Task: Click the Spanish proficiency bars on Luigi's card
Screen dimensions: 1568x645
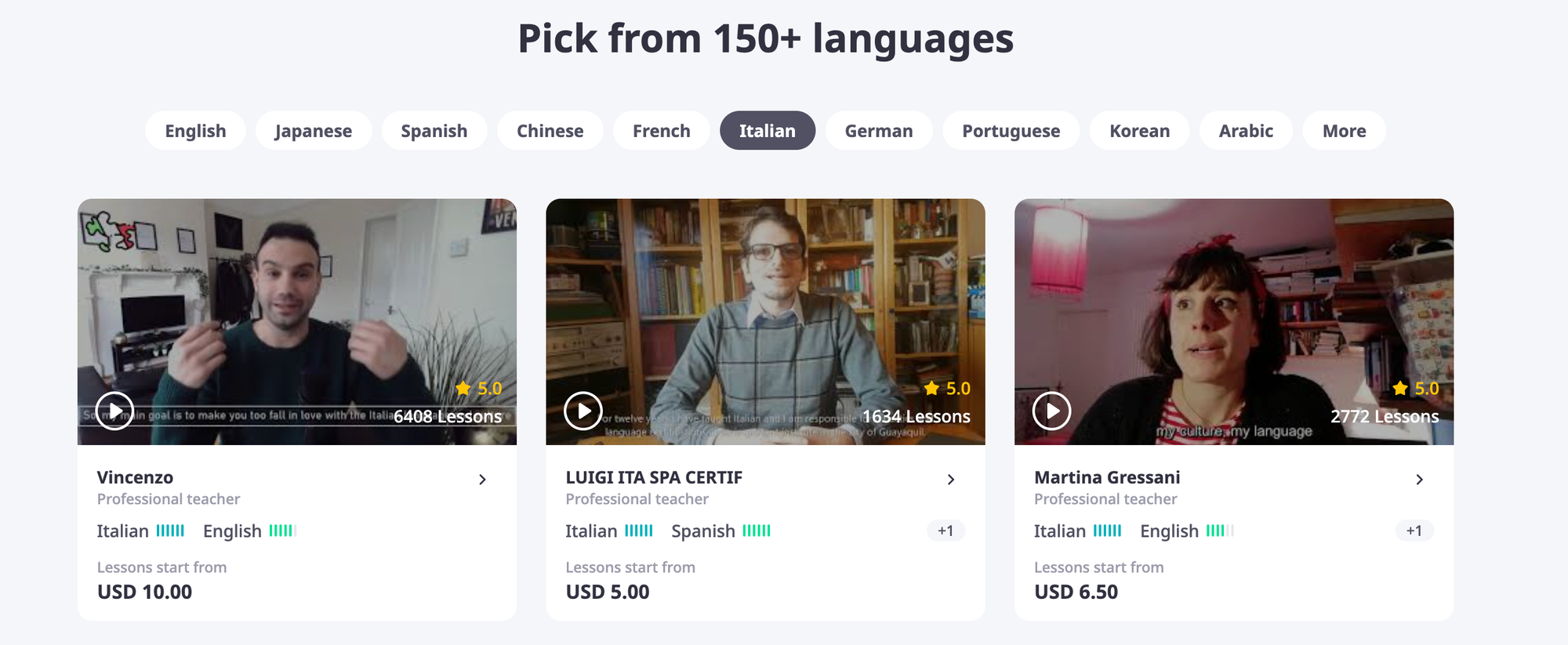Action: (755, 531)
